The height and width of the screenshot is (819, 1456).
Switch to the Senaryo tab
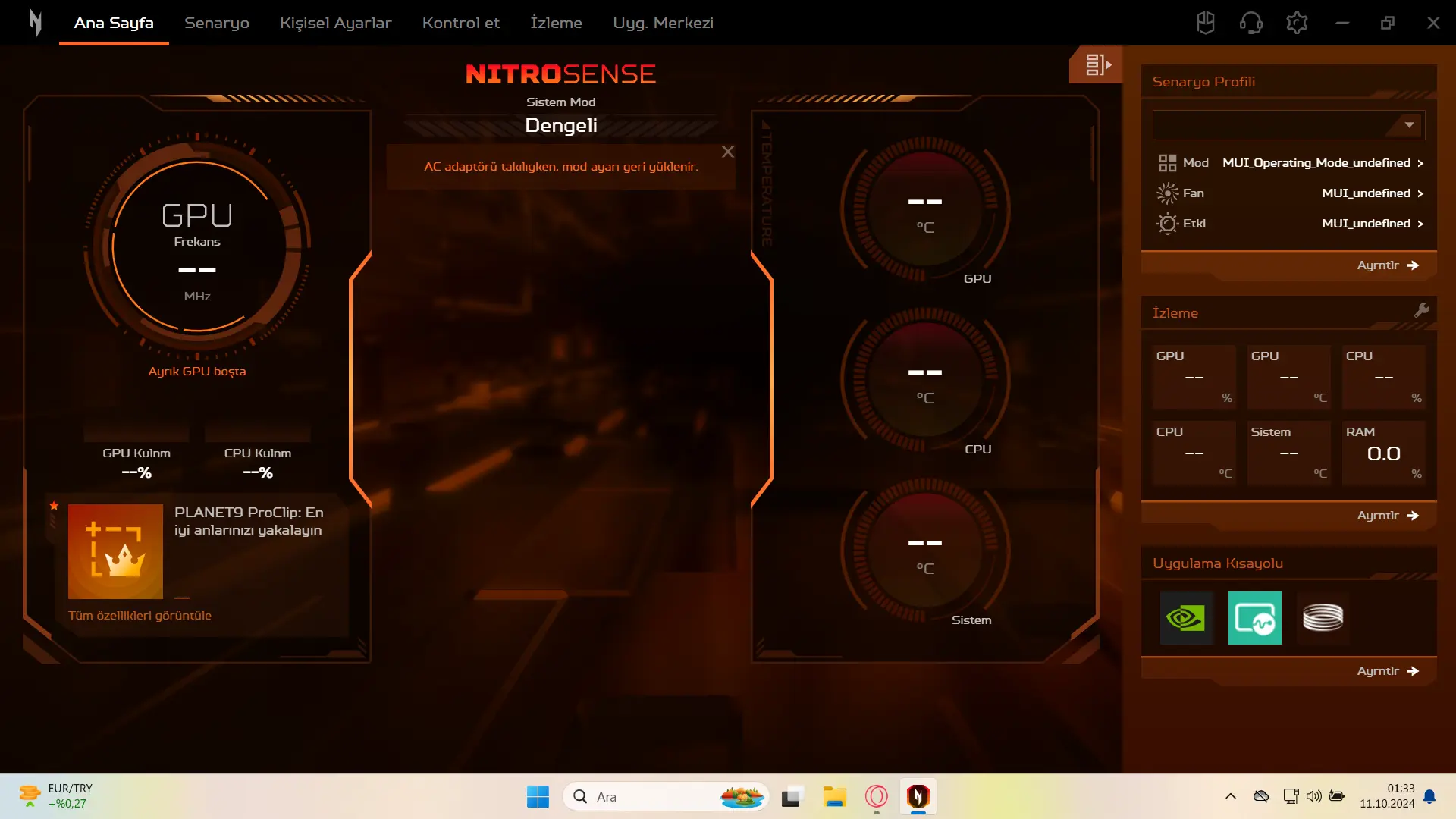point(217,23)
